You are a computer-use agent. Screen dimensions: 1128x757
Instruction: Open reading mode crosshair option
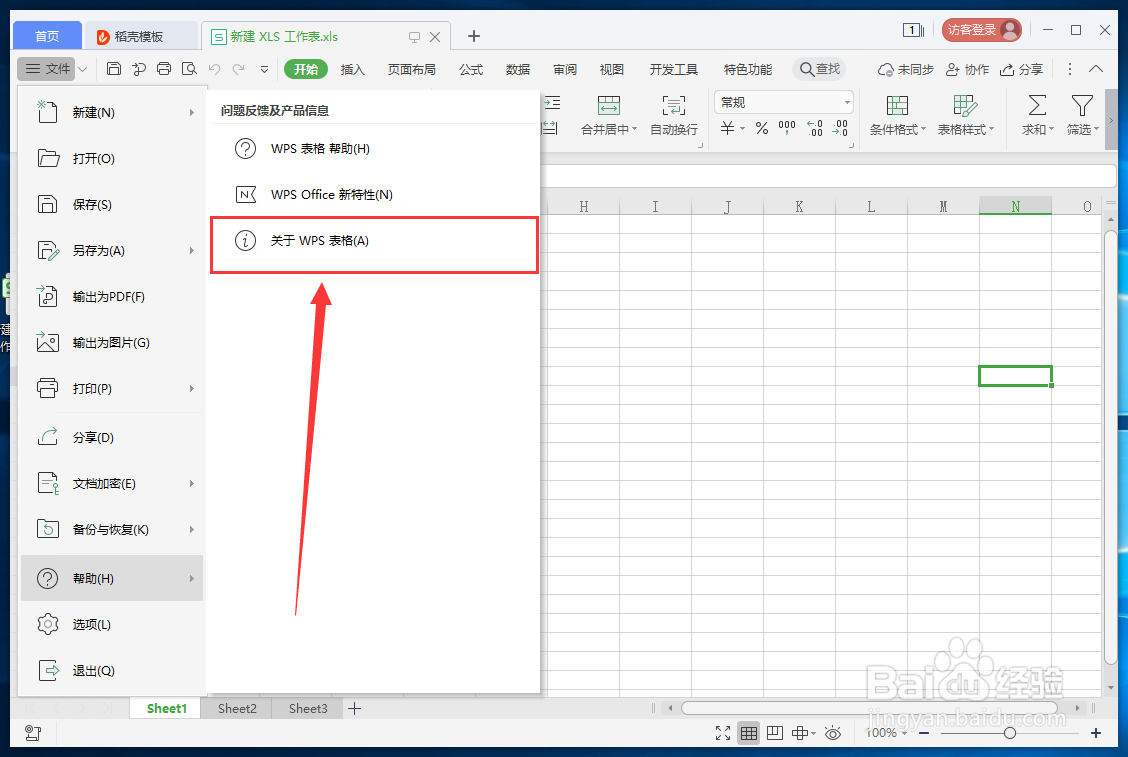(803, 733)
